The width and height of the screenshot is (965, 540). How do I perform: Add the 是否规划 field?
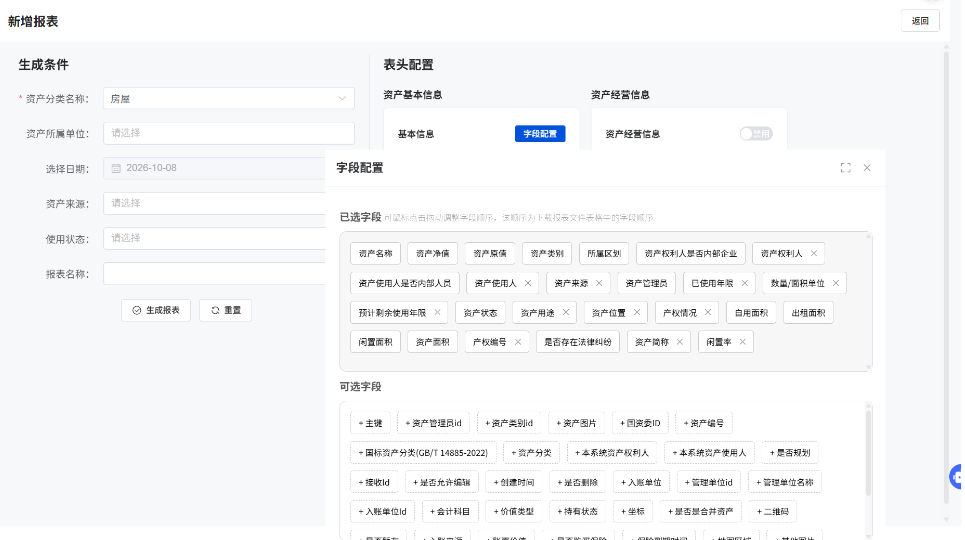point(790,453)
